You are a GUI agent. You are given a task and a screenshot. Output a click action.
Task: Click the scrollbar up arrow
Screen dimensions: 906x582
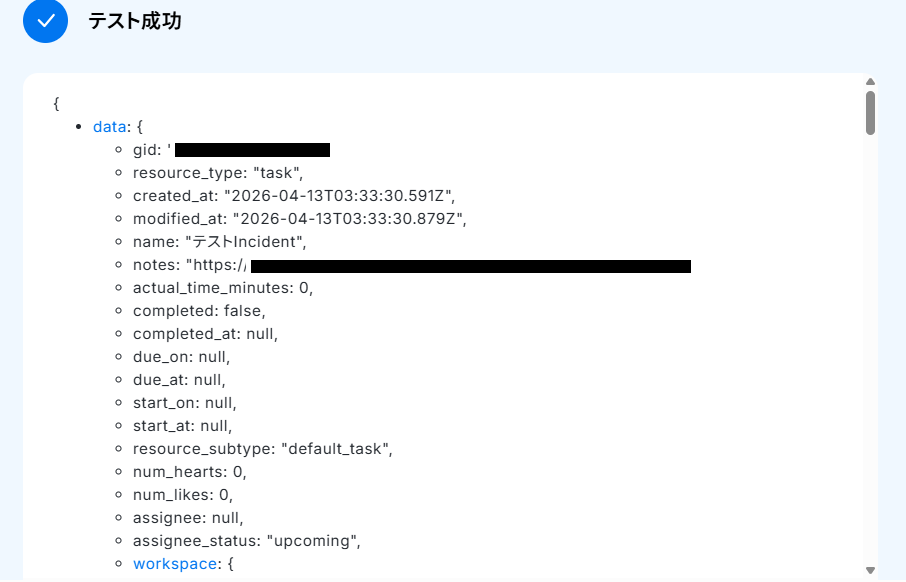coord(870,82)
